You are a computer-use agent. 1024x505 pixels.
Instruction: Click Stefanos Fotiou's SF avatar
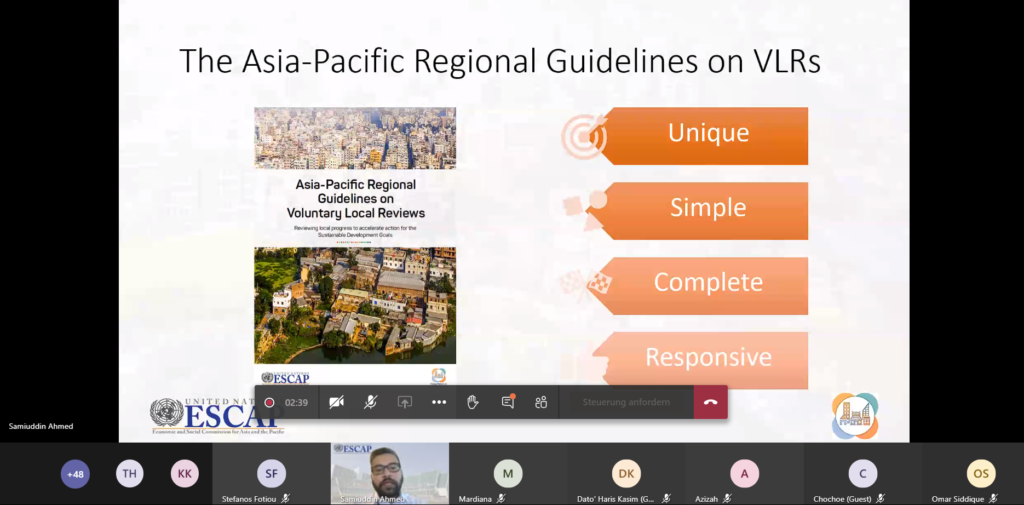(x=271, y=473)
